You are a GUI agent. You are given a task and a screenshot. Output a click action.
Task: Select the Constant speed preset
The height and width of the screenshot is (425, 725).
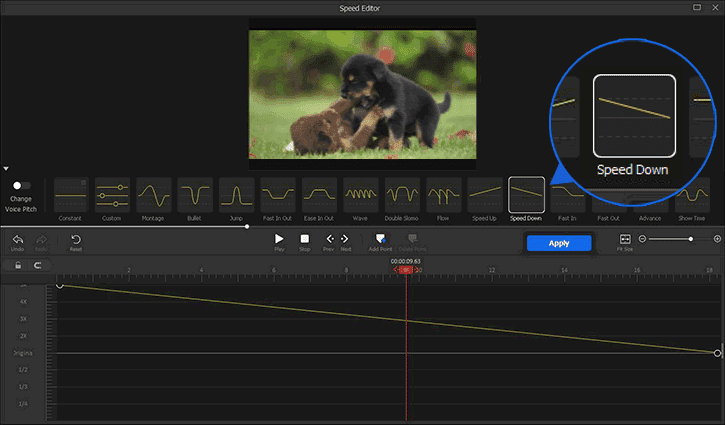tap(71, 194)
